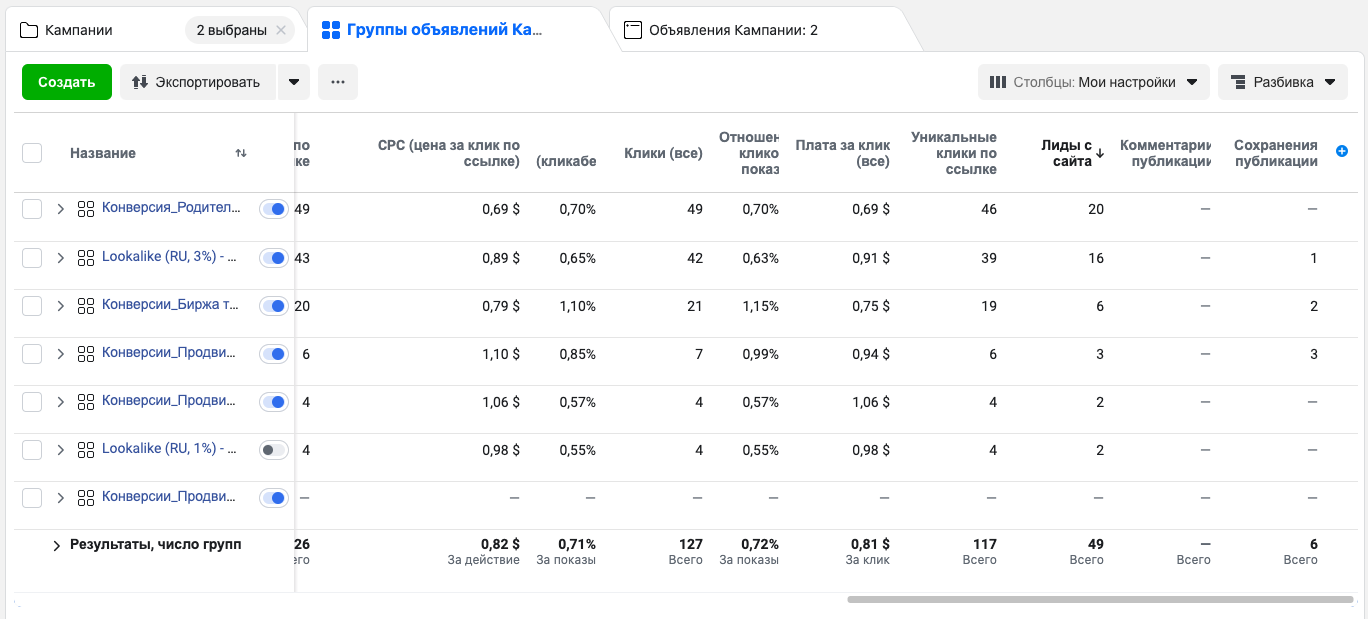1368x619 pixels.
Task: Check the box for Lookalike (RU, 3%) row
Action: (32, 257)
